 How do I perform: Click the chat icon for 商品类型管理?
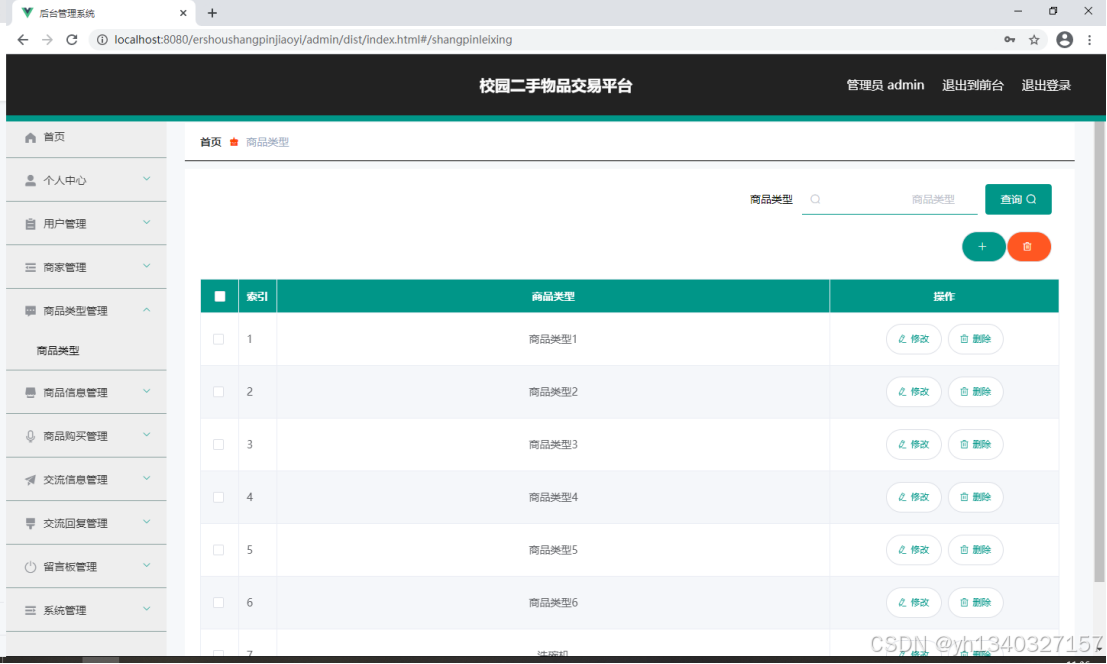30,311
